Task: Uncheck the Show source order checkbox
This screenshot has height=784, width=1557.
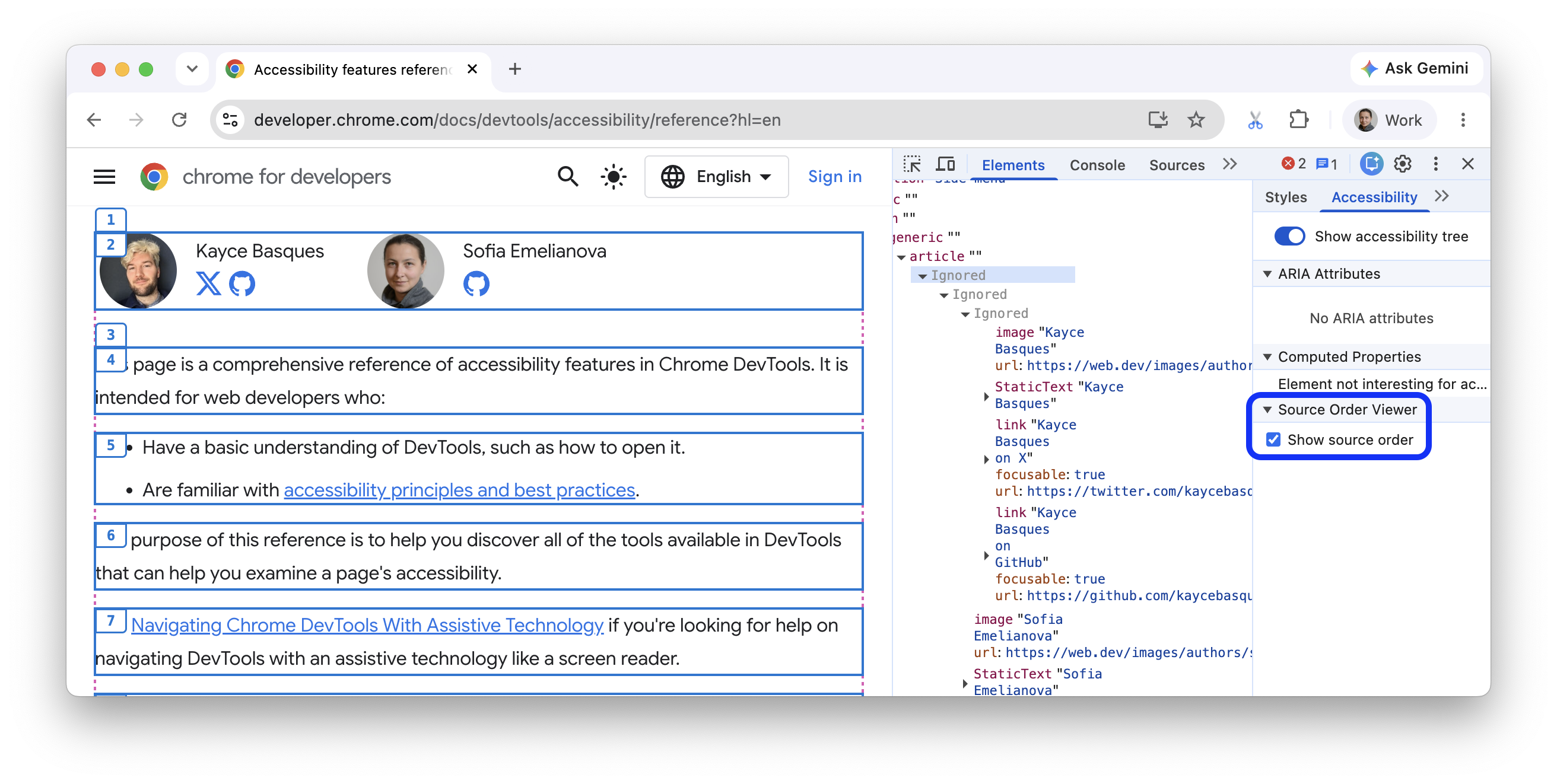Action: 1273,439
